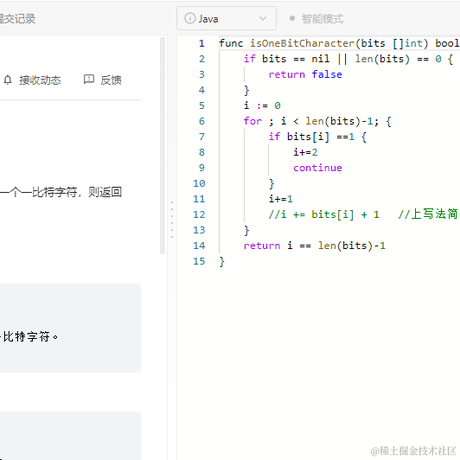
Task: Click the 反馈 feedback icon
Action: tap(89, 80)
